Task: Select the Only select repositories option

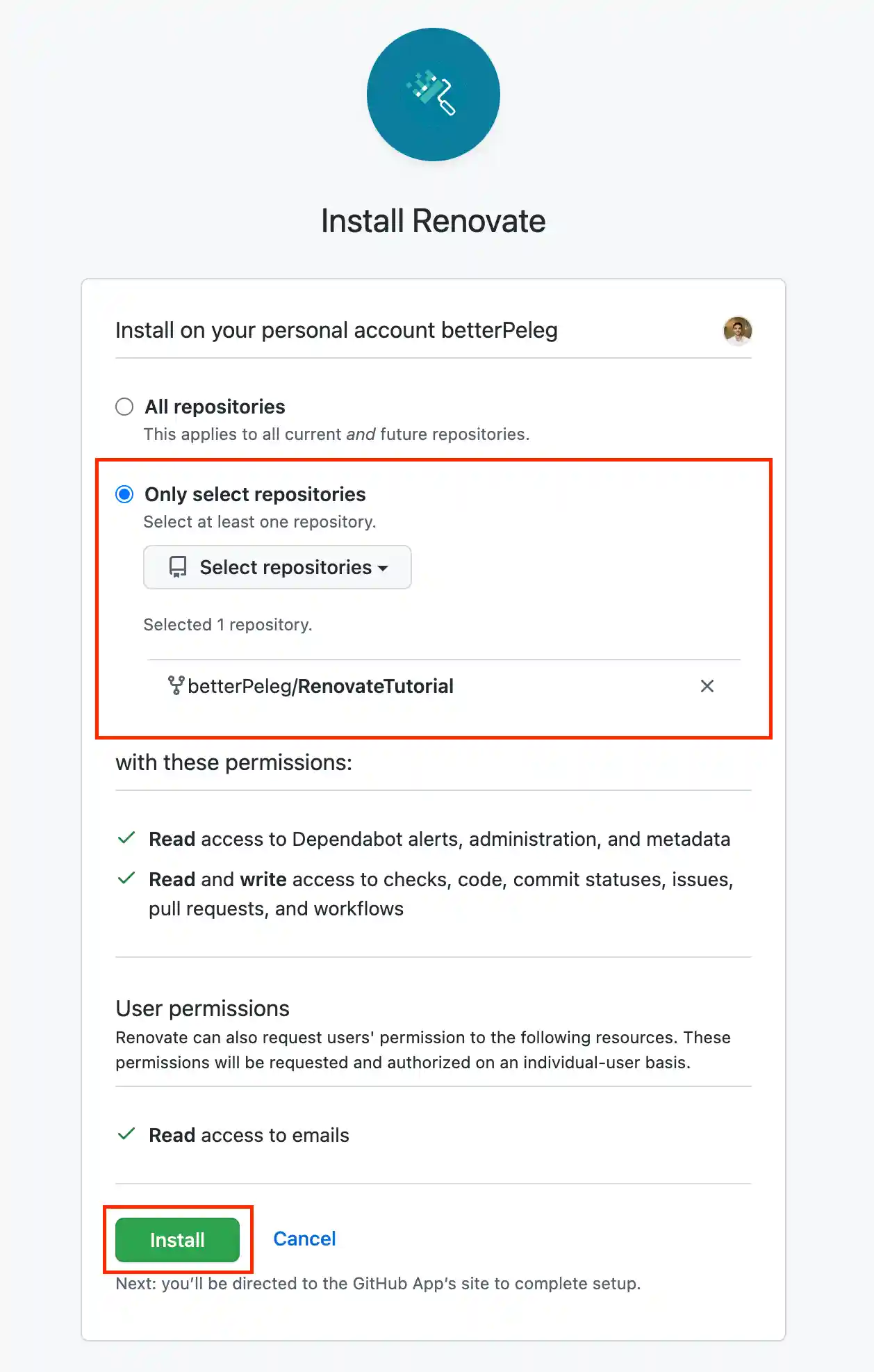Action: coord(124,495)
